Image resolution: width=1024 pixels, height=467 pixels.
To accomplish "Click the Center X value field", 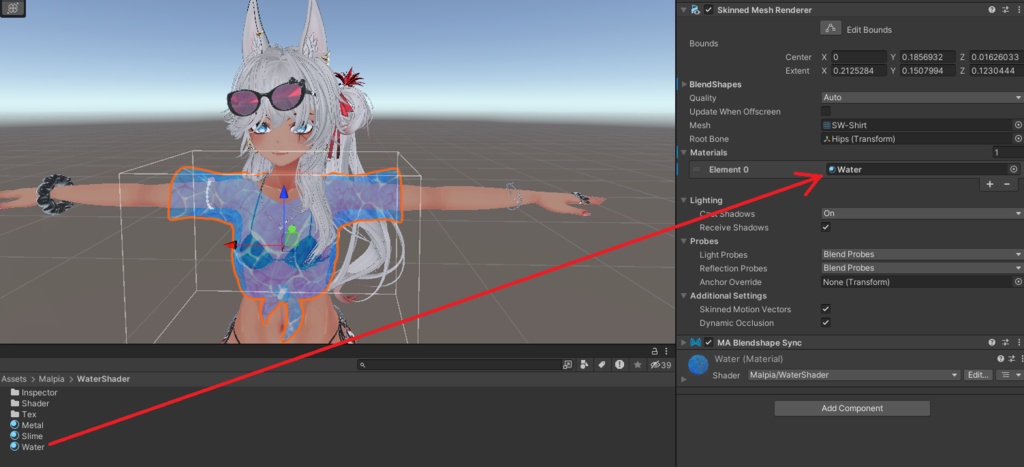I will pos(859,57).
